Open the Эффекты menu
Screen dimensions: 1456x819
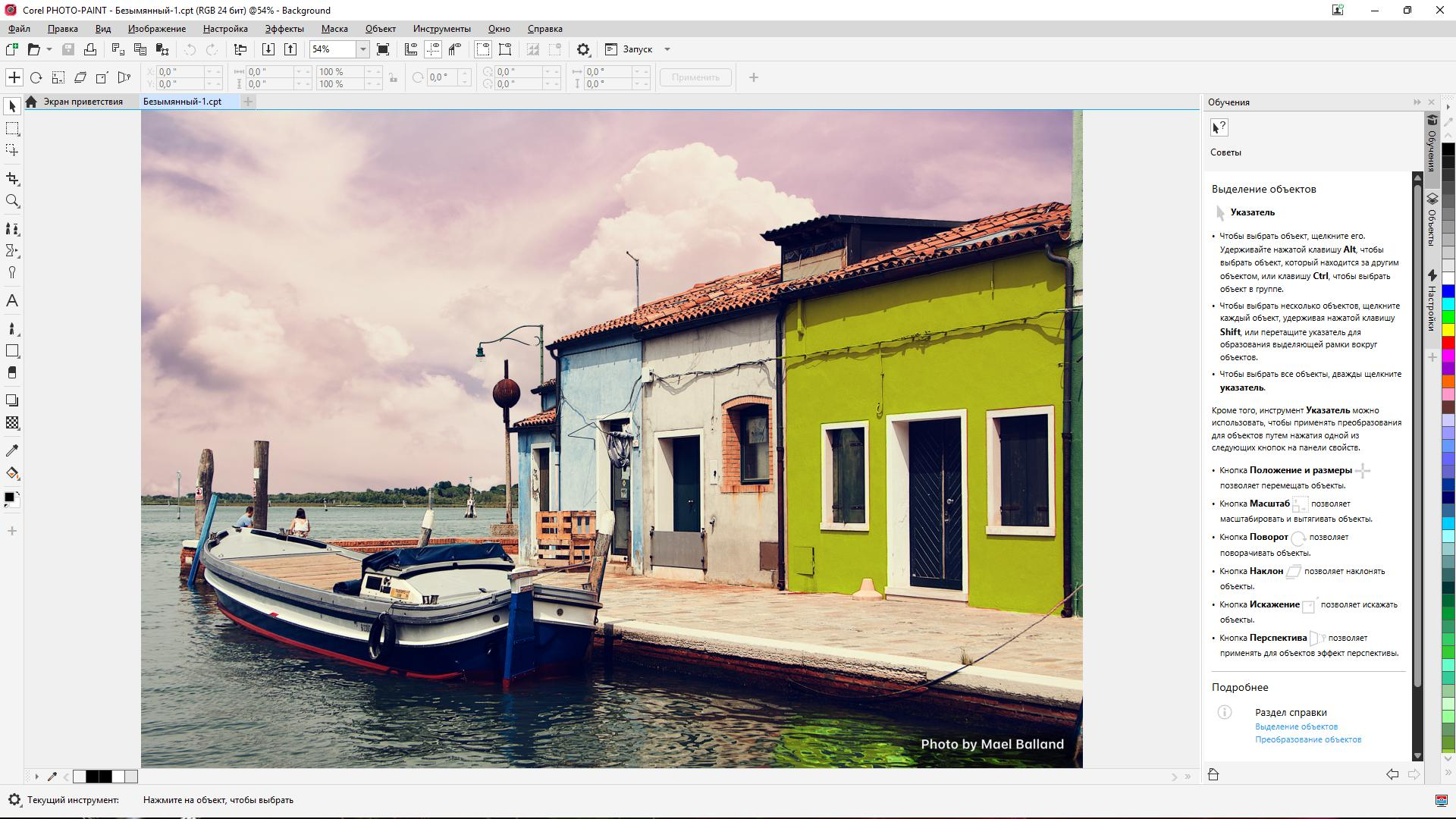tap(284, 29)
